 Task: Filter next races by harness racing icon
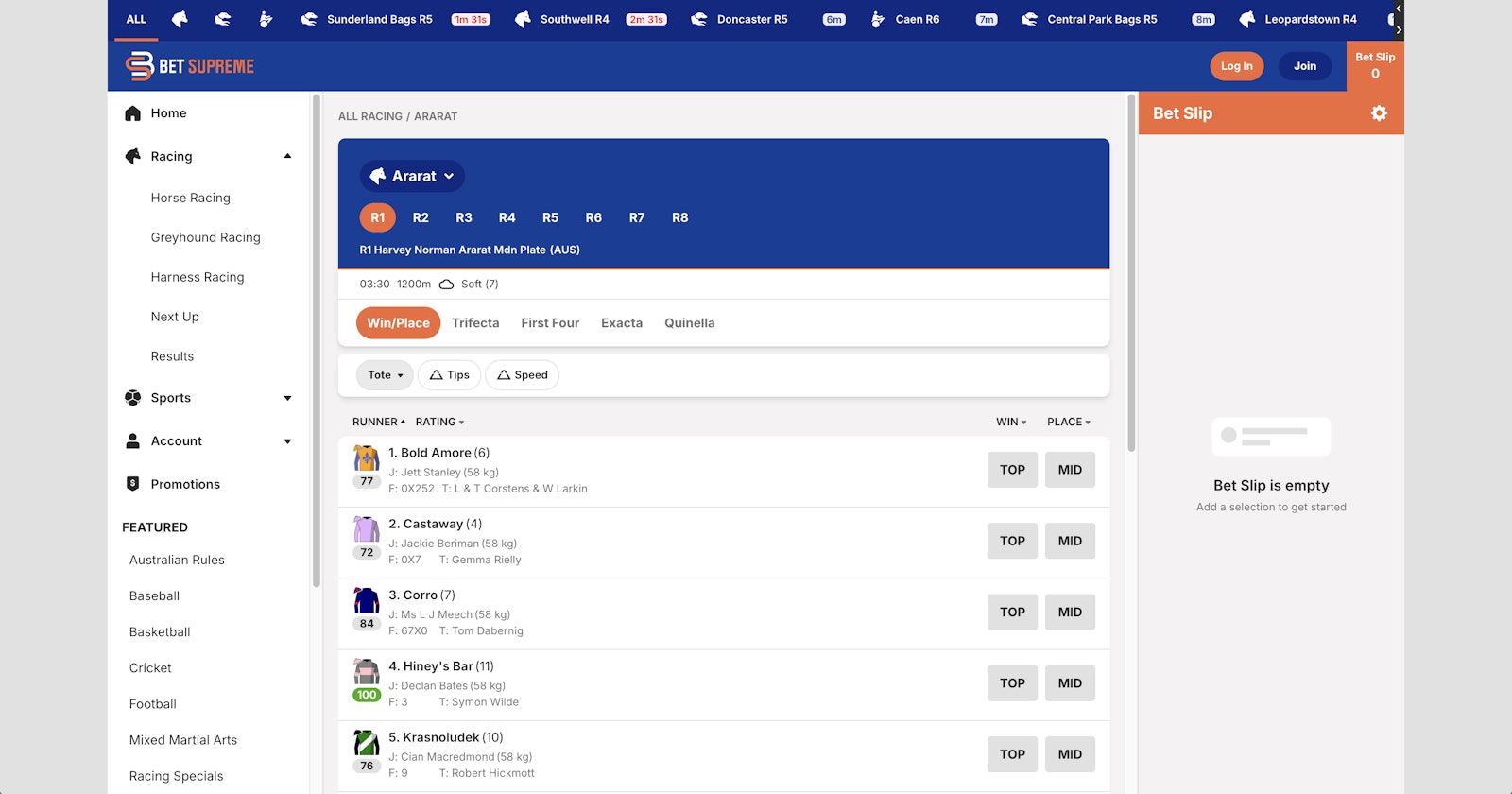(x=266, y=19)
